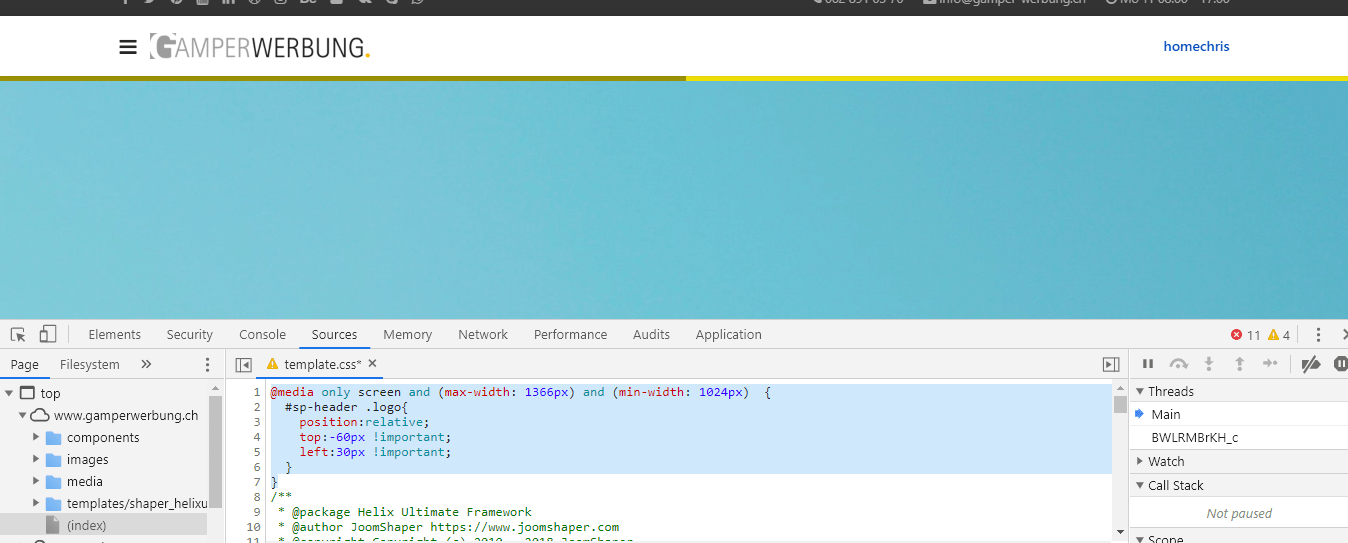
Task: Select the top frame label in navigator
Action: [x=50, y=394]
